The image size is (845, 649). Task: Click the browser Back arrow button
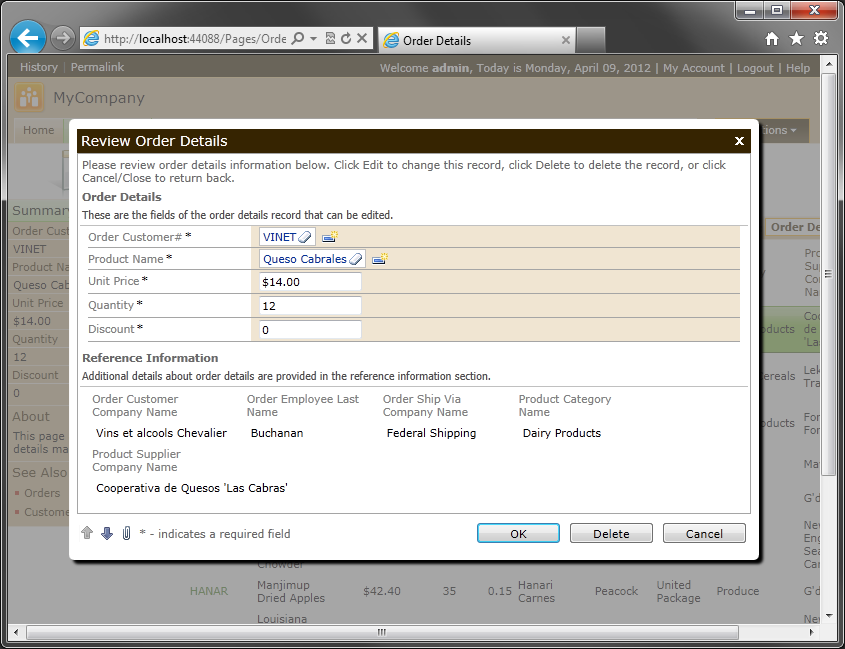tap(27, 38)
